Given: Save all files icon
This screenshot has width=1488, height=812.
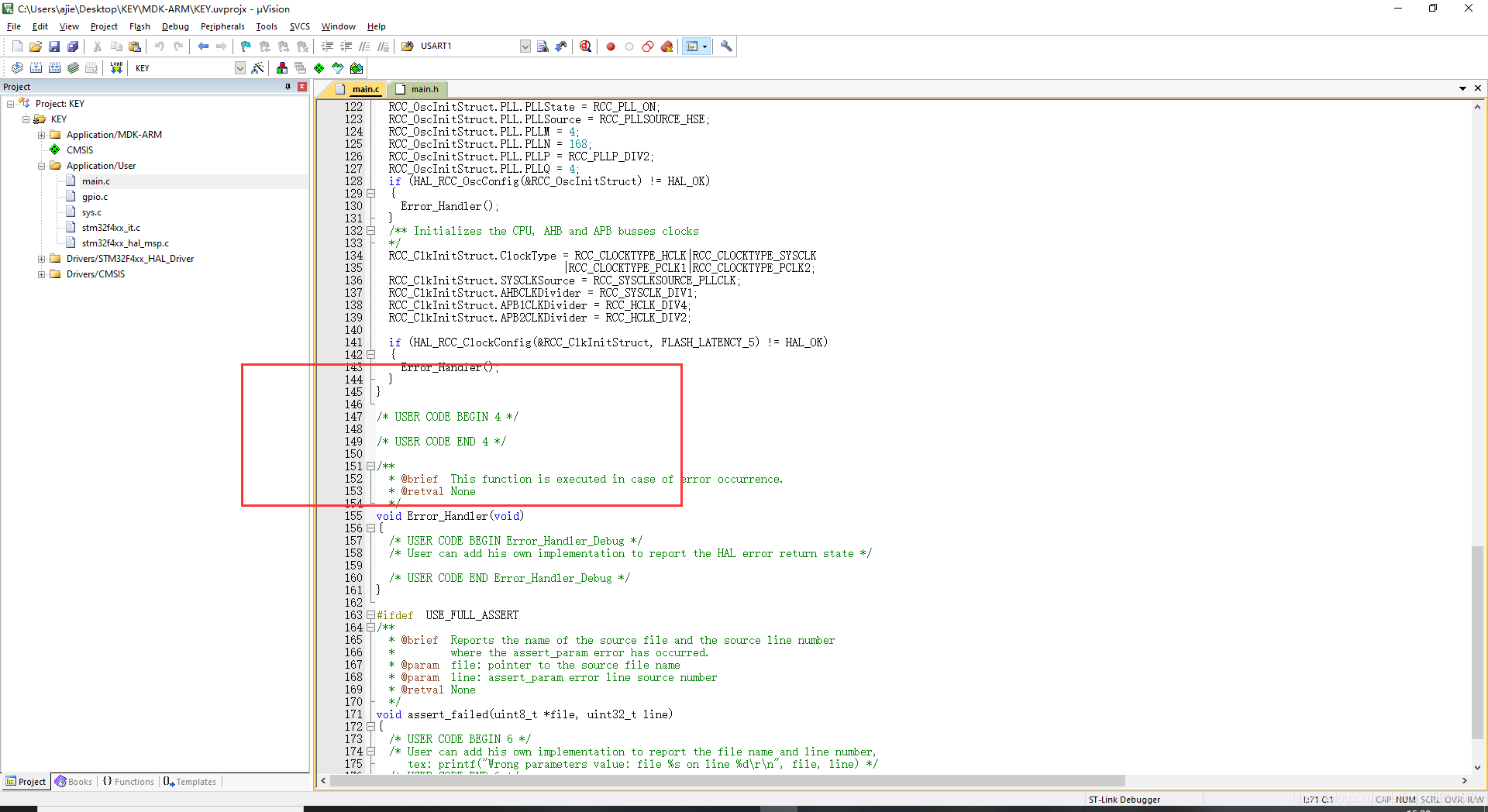Looking at the screenshot, I should click(73, 46).
